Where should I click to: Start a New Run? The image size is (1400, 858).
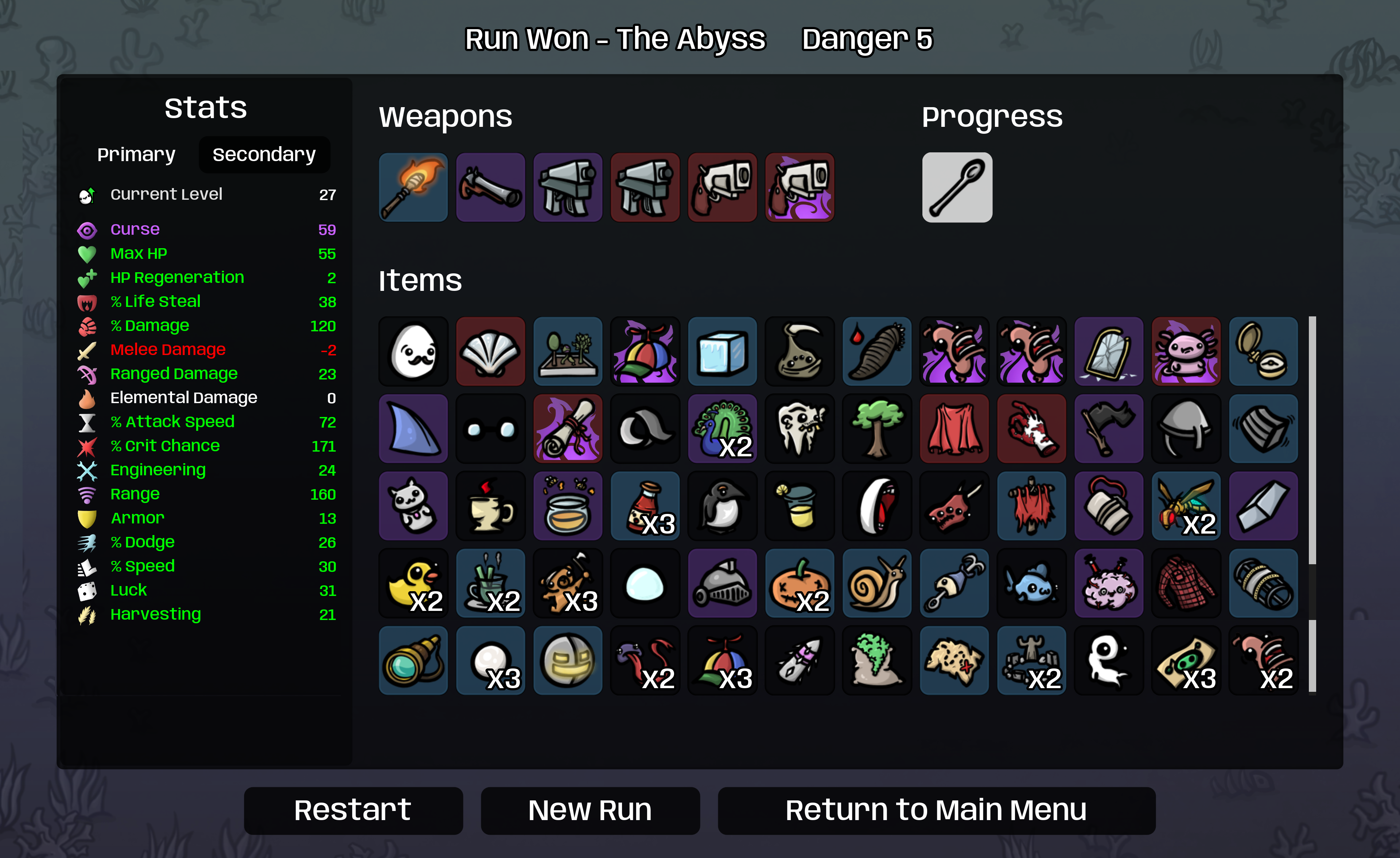[x=590, y=810]
